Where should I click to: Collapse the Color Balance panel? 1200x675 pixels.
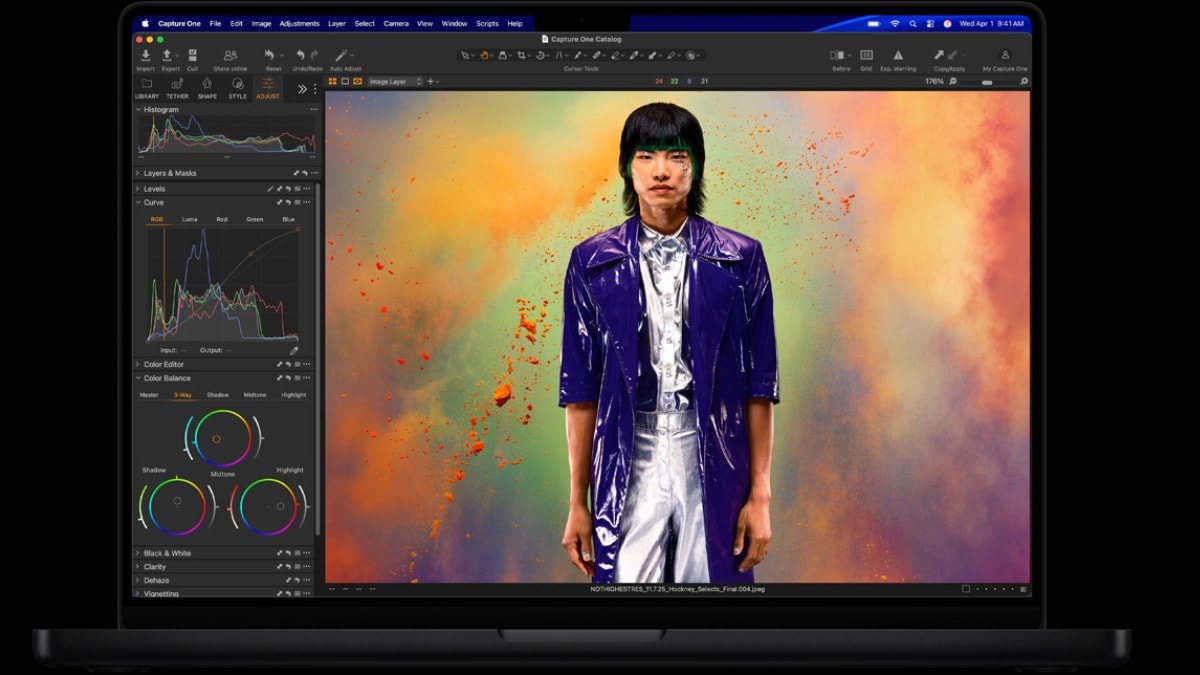138,378
